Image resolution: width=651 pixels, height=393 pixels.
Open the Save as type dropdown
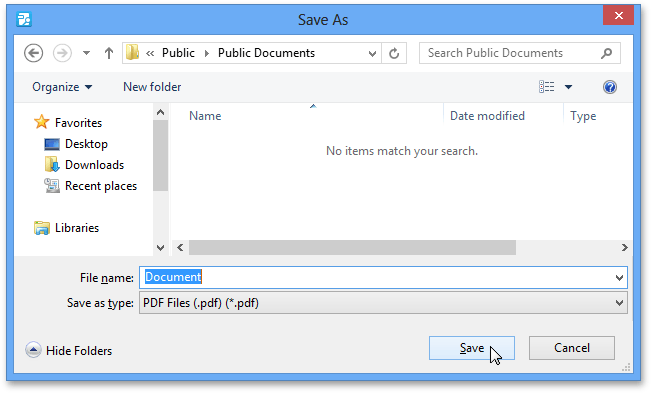click(x=619, y=303)
